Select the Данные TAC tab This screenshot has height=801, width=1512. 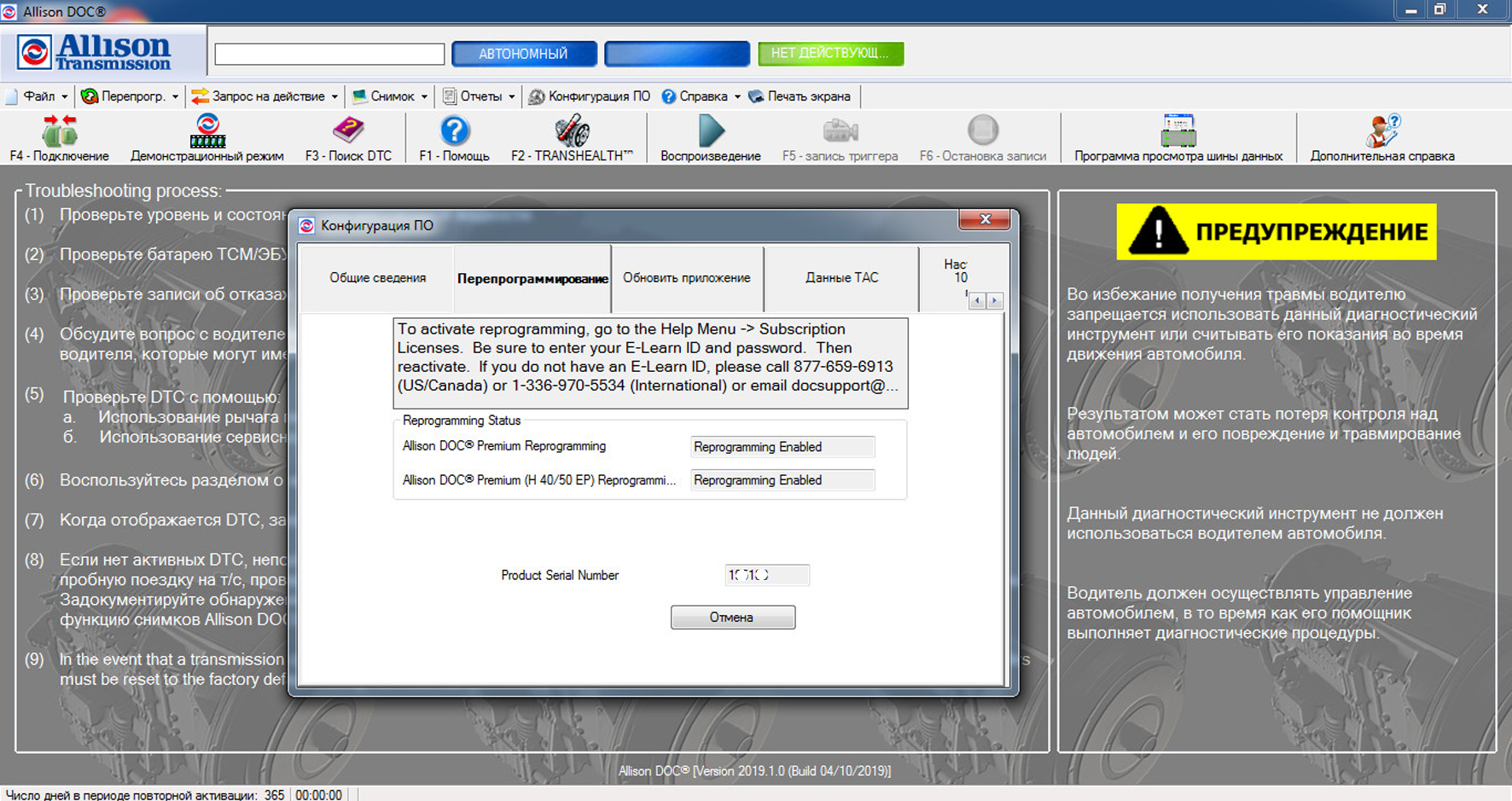[x=841, y=278]
